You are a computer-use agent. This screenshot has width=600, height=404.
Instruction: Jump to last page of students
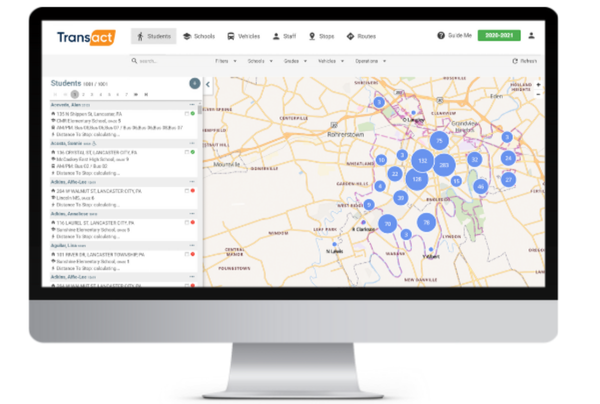146,94
